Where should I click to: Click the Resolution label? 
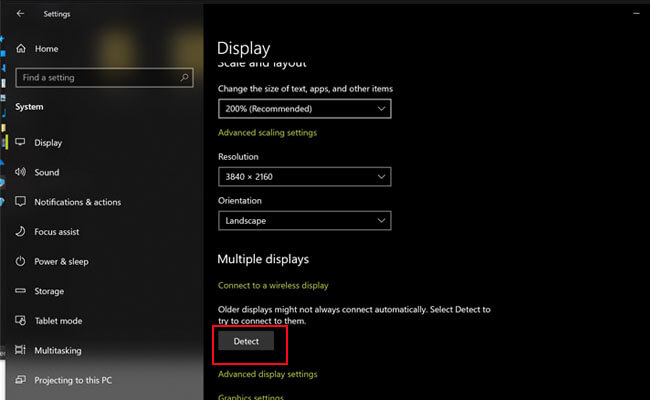[x=238, y=157]
